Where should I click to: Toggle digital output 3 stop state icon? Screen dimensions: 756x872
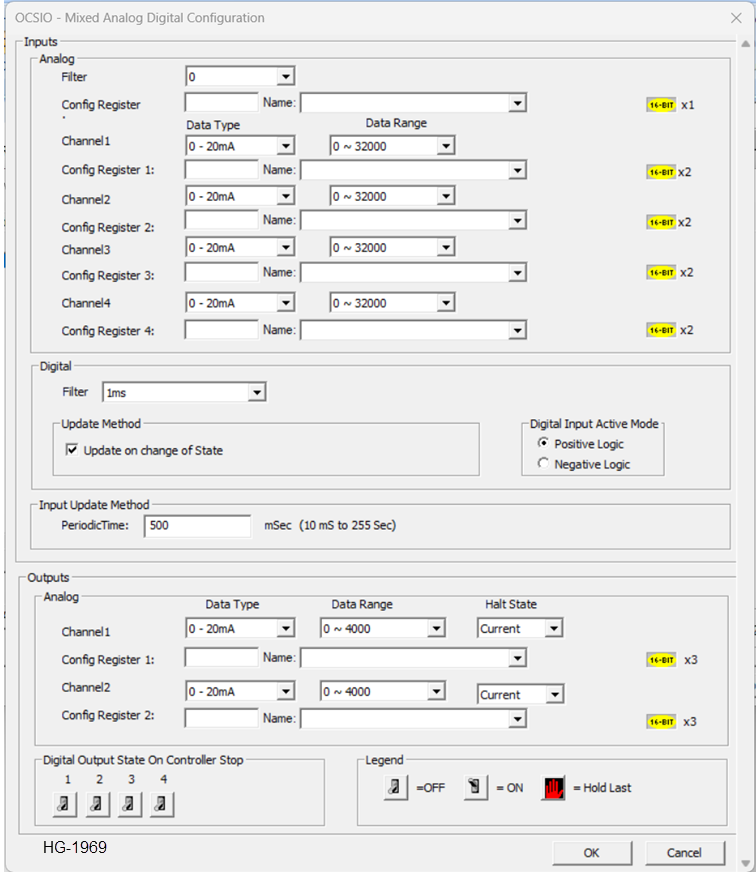pyautogui.click(x=130, y=803)
